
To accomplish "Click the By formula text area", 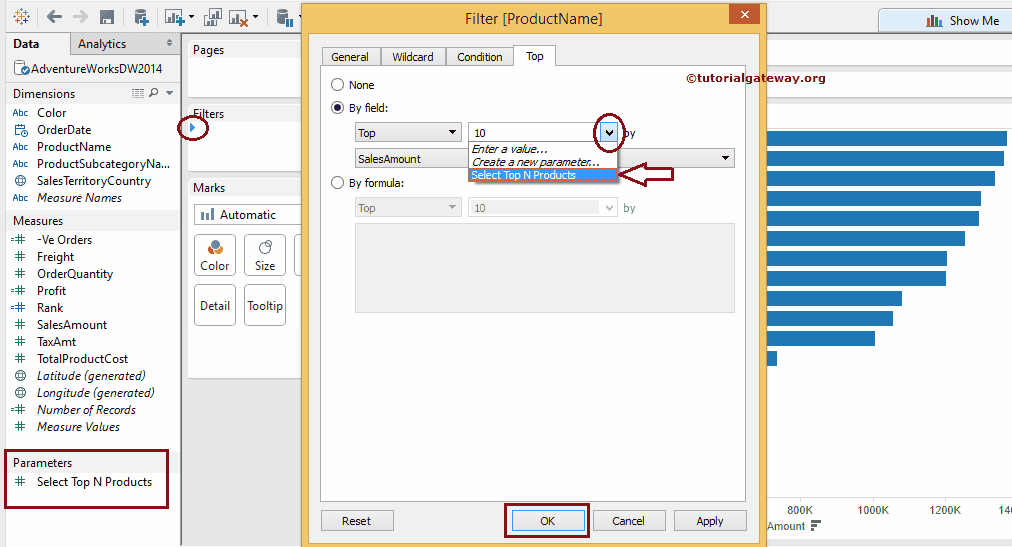I will (545, 268).
